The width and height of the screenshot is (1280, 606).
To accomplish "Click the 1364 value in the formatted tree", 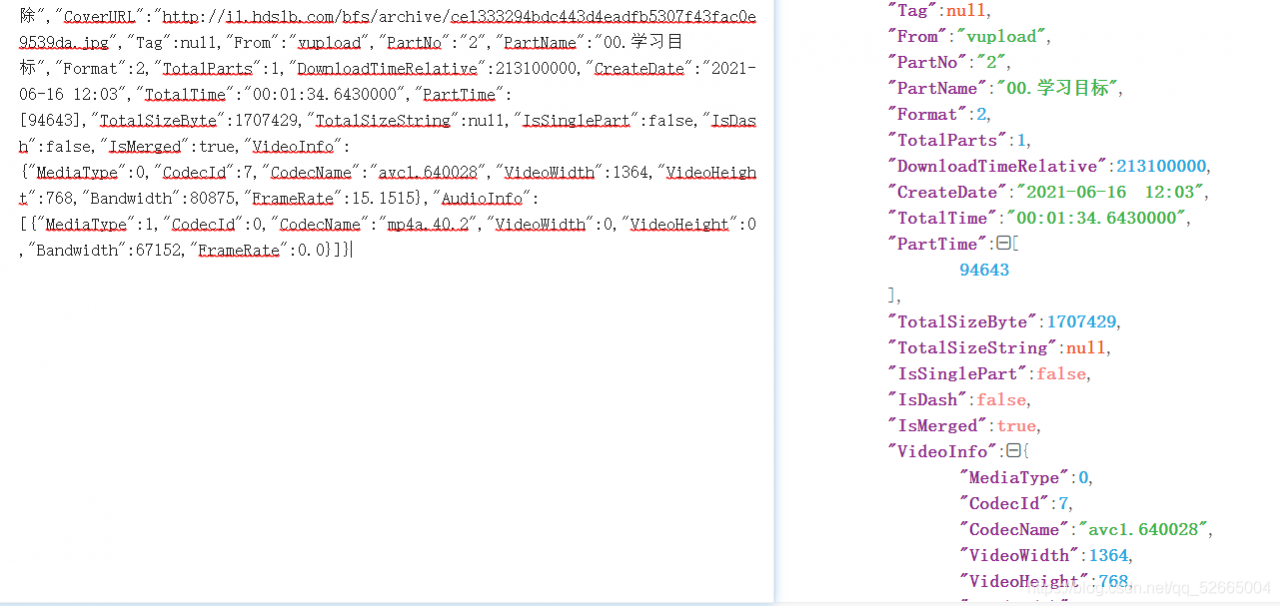I will tap(1108, 556).
